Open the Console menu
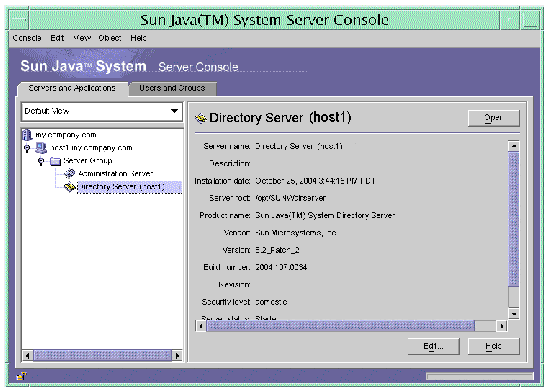This screenshot has width=549, height=392. pyautogui.click(x=27, y=38)
